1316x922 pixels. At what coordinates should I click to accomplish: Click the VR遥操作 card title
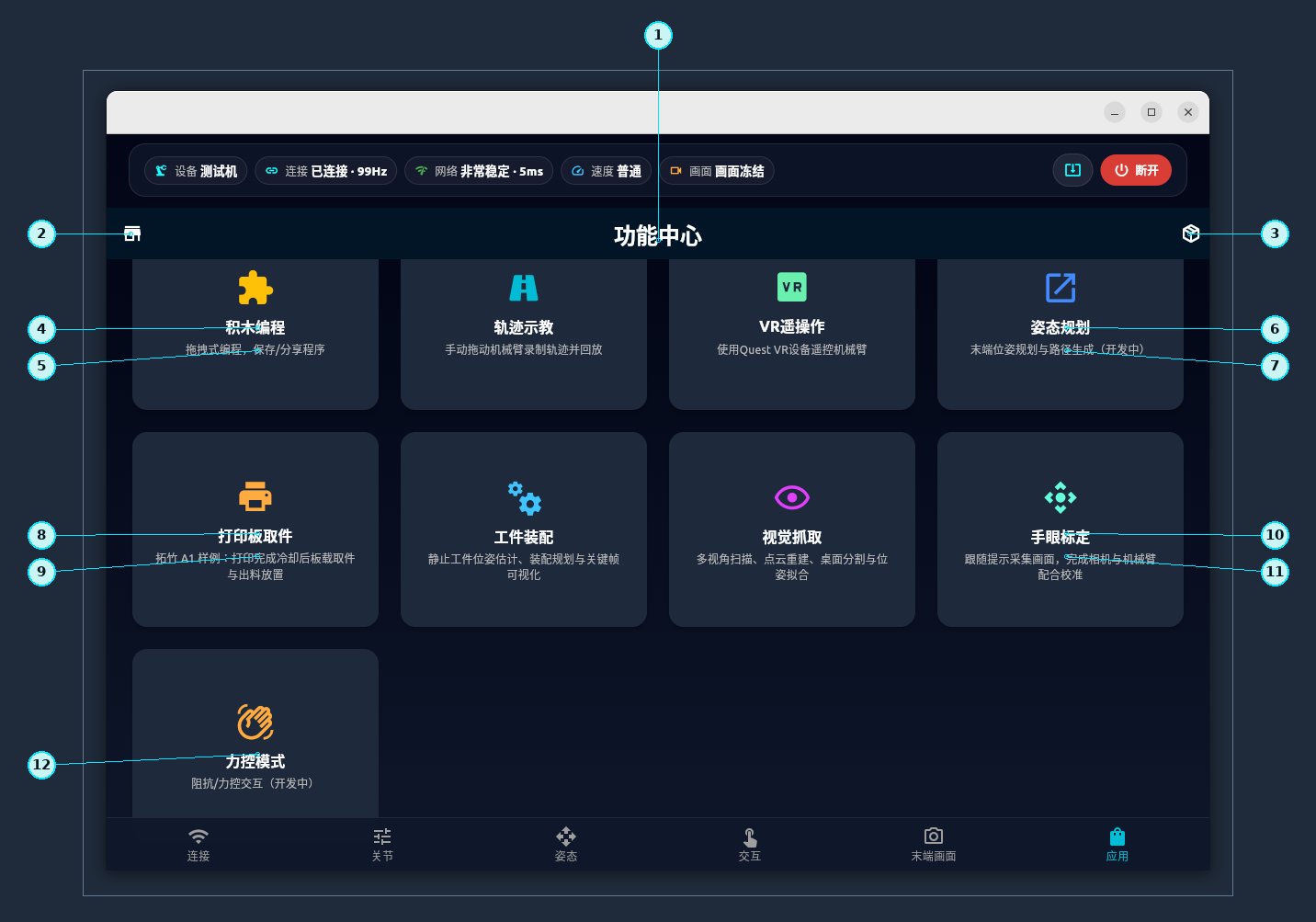coord(792,326)
